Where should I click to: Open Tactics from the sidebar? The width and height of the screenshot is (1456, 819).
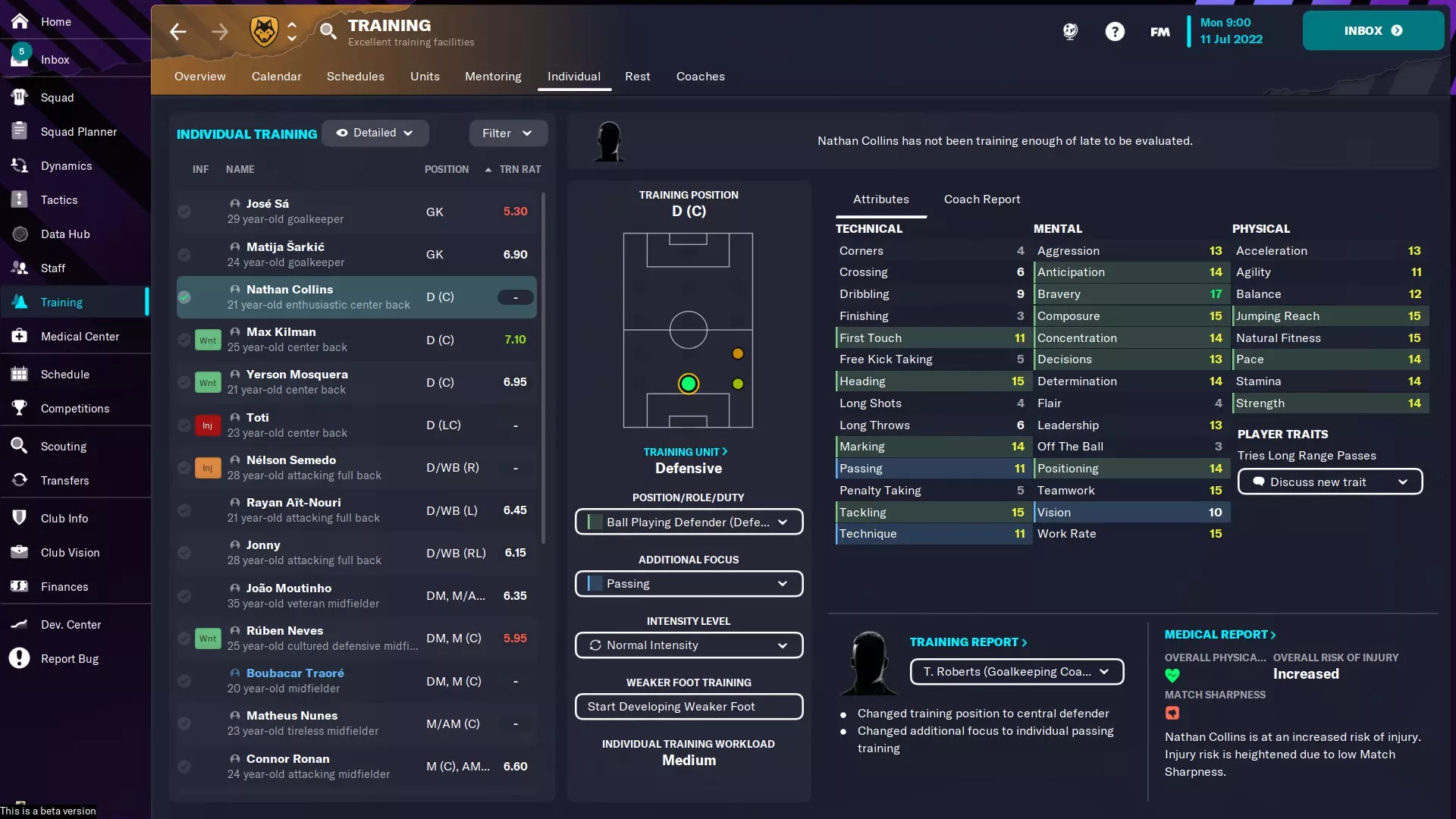[59, 200]
